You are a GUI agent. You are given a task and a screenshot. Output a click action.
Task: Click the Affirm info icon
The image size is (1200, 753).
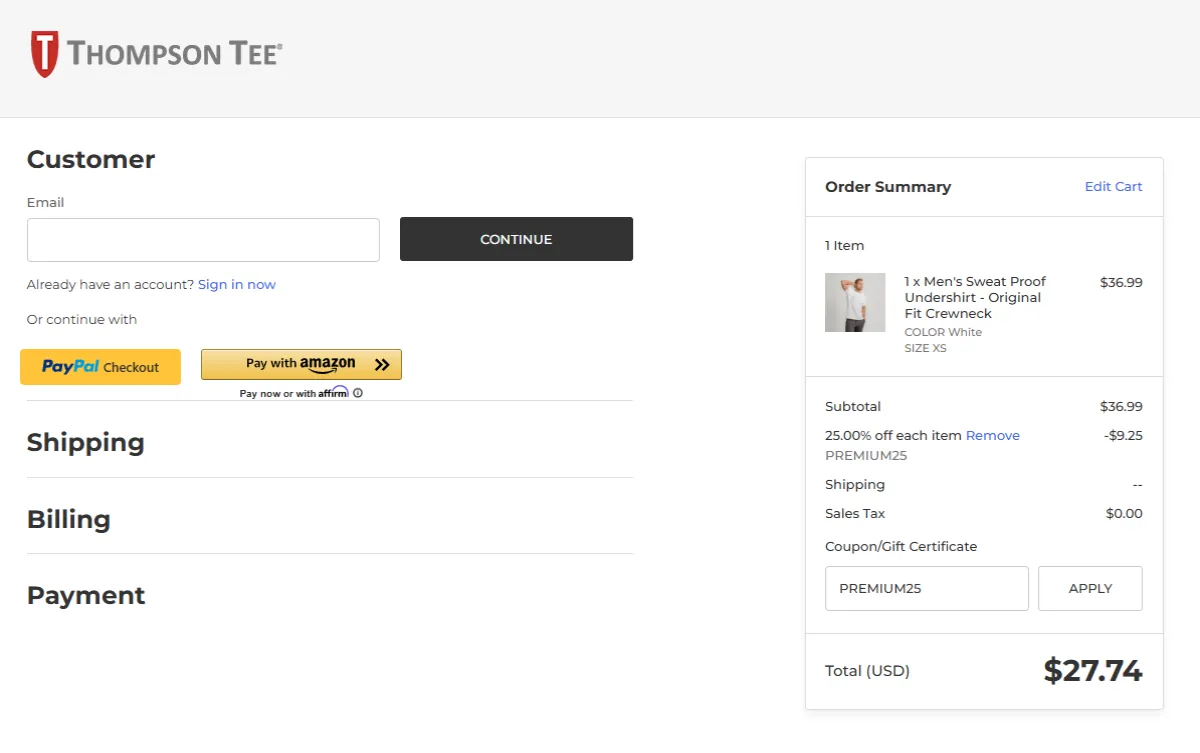coord(357,392)
